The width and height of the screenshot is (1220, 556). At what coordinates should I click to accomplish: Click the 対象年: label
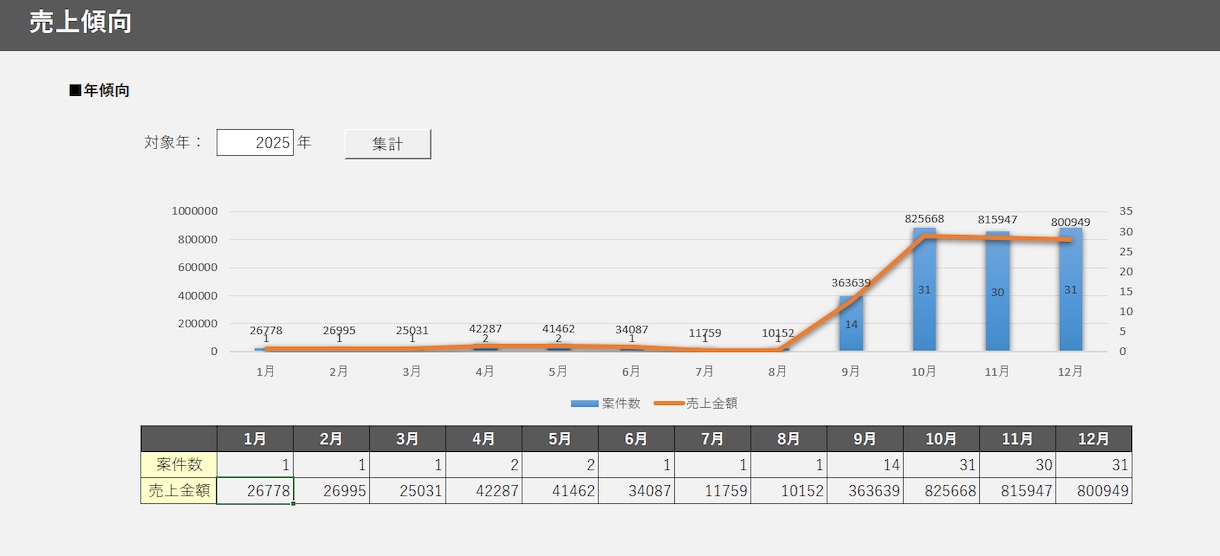point(174,143)
